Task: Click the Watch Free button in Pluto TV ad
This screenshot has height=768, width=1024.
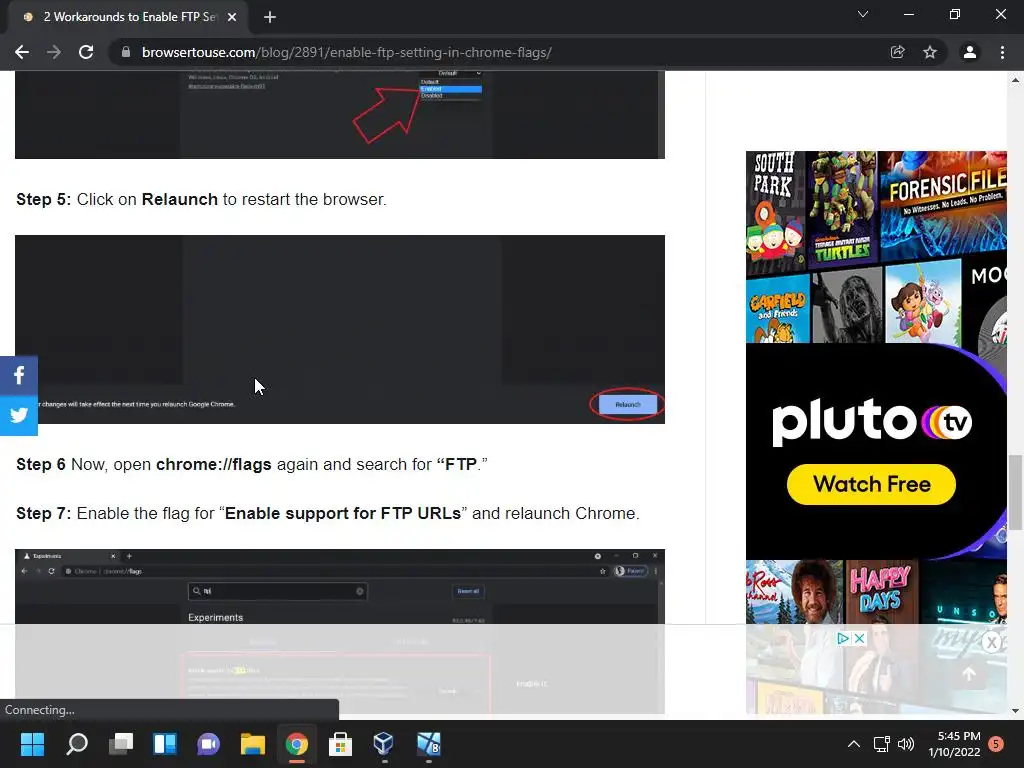Action: pyautogui.click(x=871, y=484)
